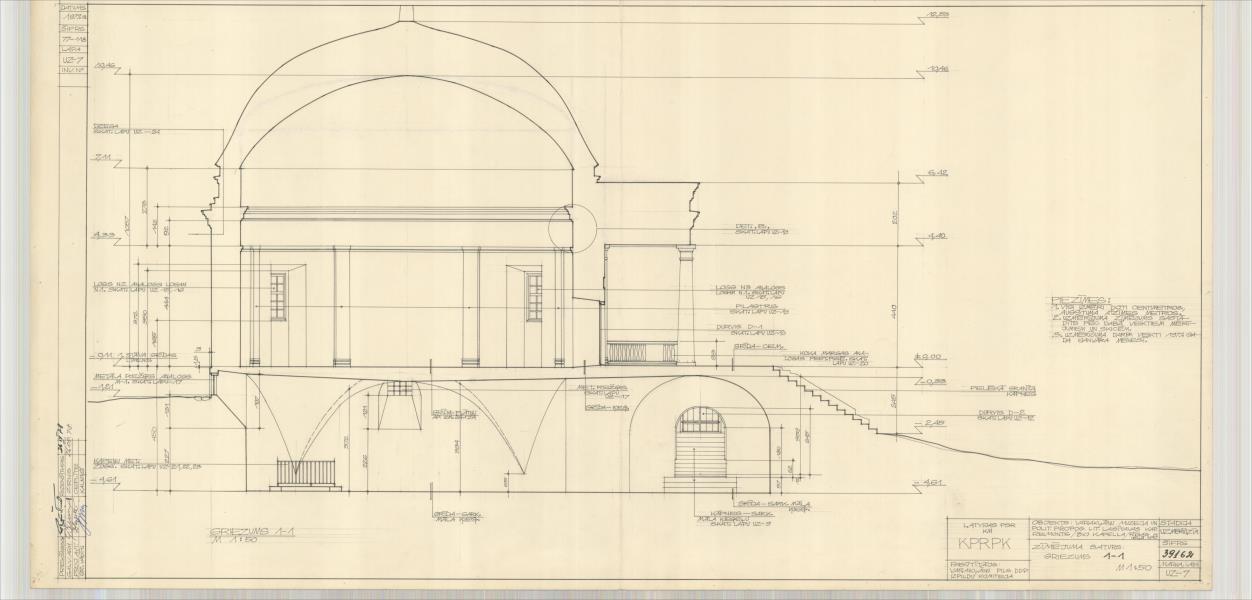Click the 12.53 elevation marker at top right
This screenshot has width=1252, height=600.
coord(937,14)
